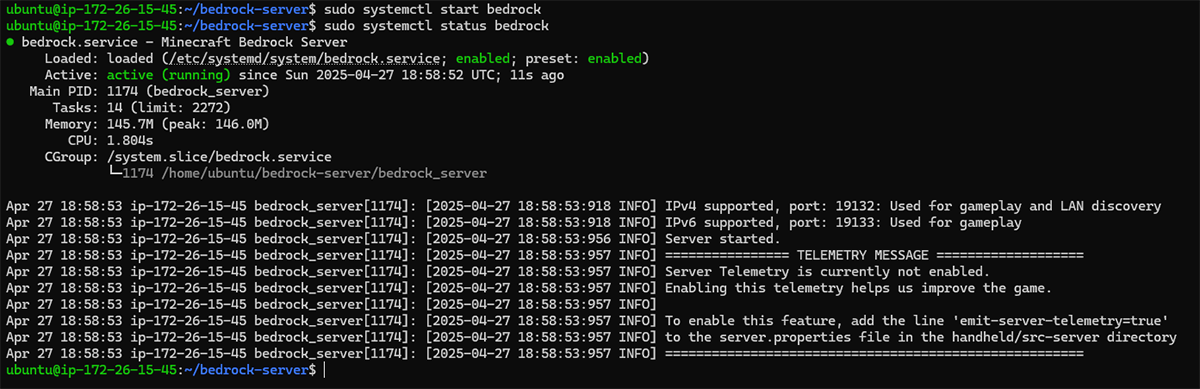Click the 'sudo systemctl start bedrock' command
This screenshot has height=389, width=1200.
tap(434, 9)
